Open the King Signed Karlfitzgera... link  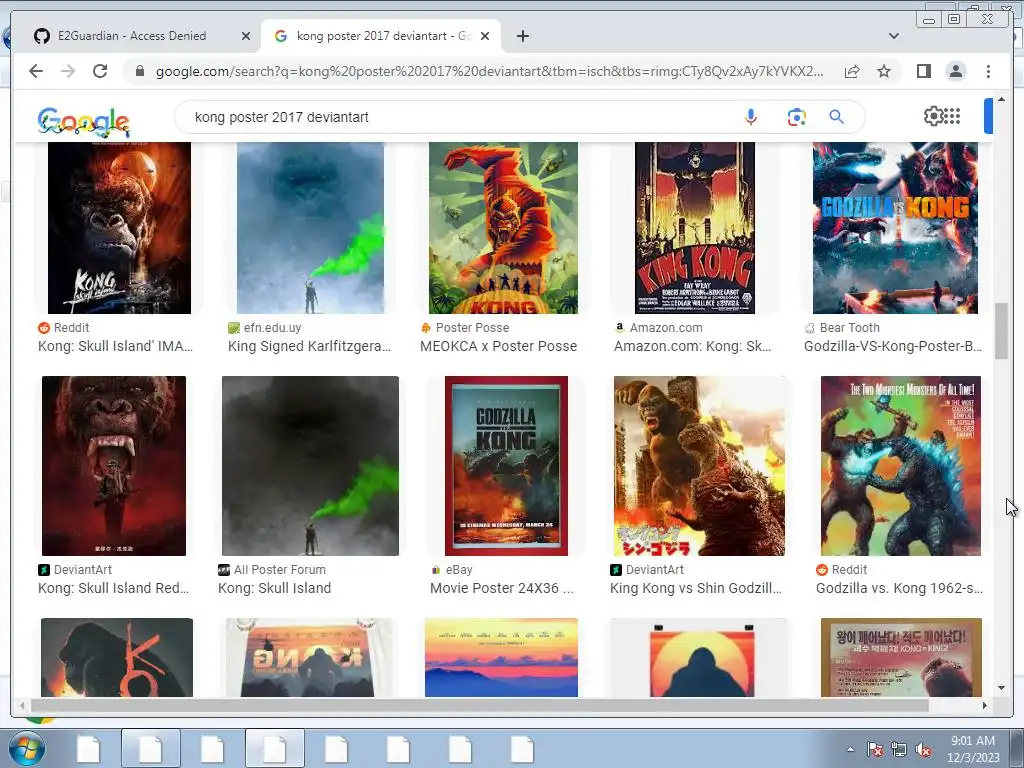[x=310, y=346]
